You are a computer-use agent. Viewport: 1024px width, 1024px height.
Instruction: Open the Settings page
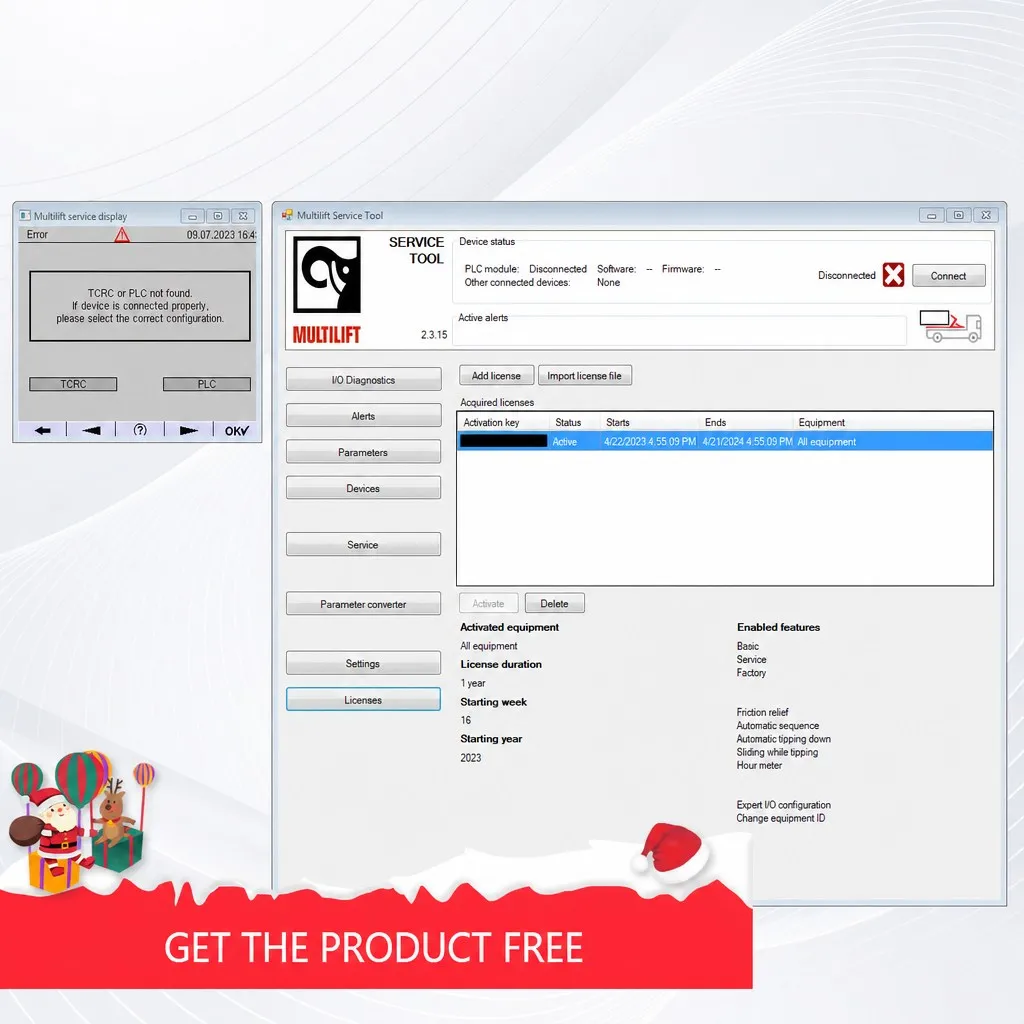[363, 663]
